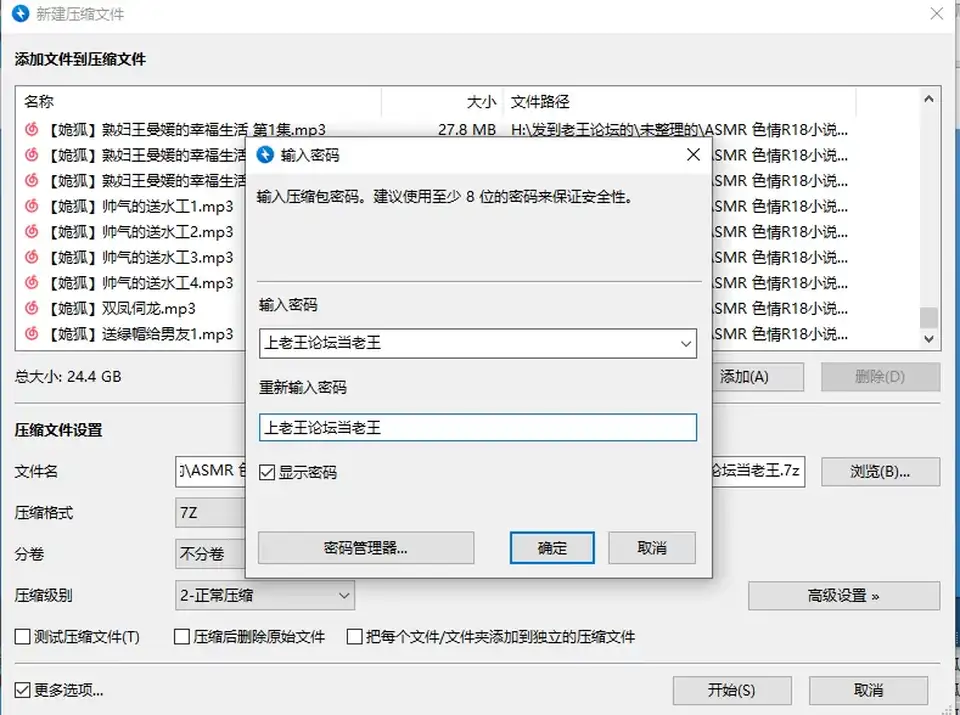
Task: Click the file list scrollbar thumb
Action: [x=929, y=318]
